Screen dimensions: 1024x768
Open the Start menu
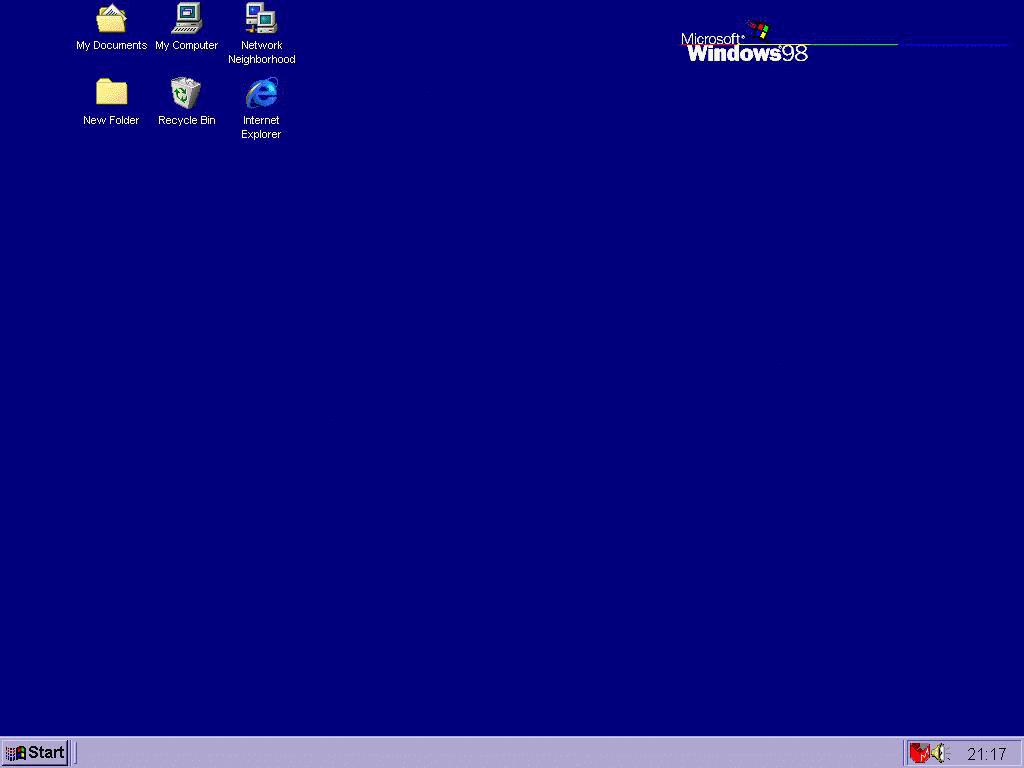coord(35,753)
